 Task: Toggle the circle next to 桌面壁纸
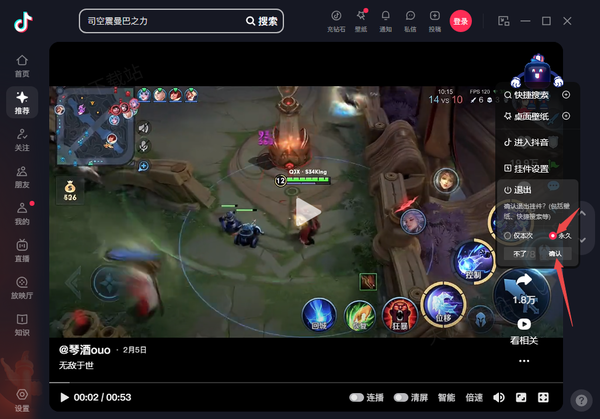pos(566,116)
